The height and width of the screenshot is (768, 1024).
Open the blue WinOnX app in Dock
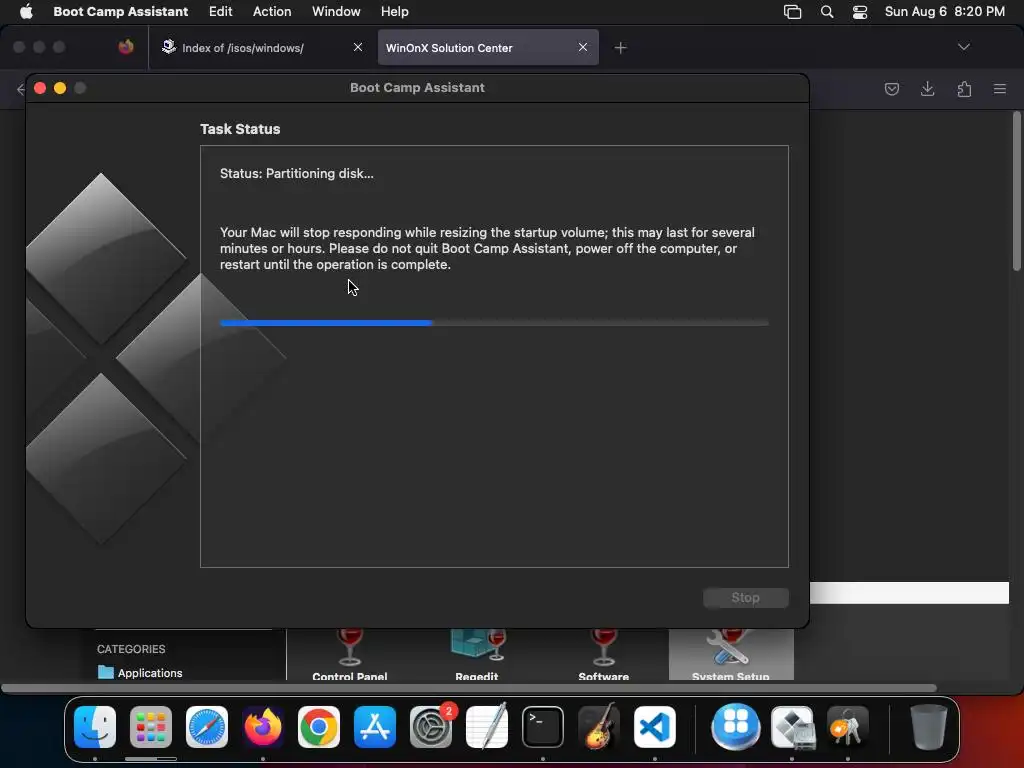736,727
